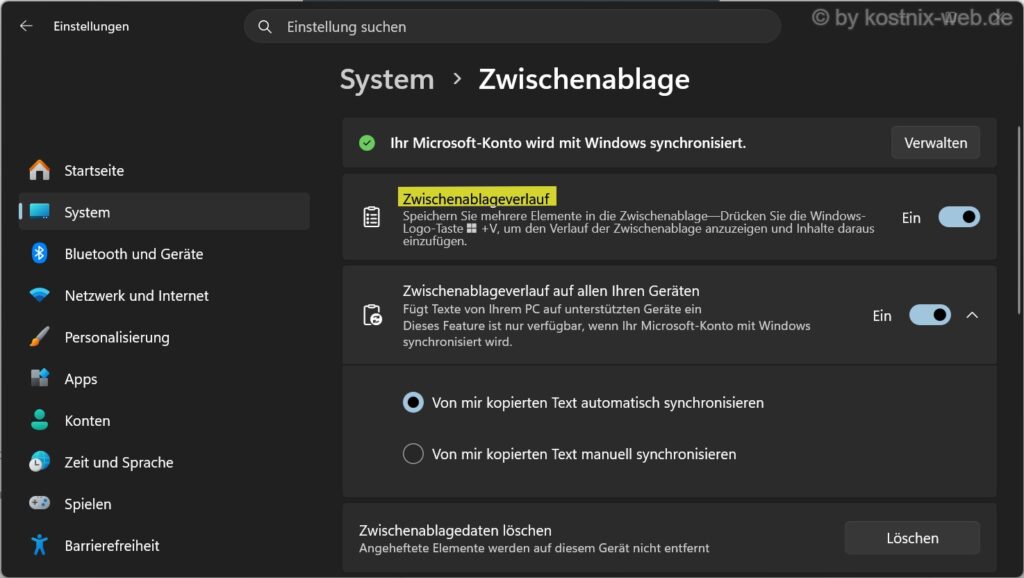Click the System monitor icon

click(x=39, y=212)
